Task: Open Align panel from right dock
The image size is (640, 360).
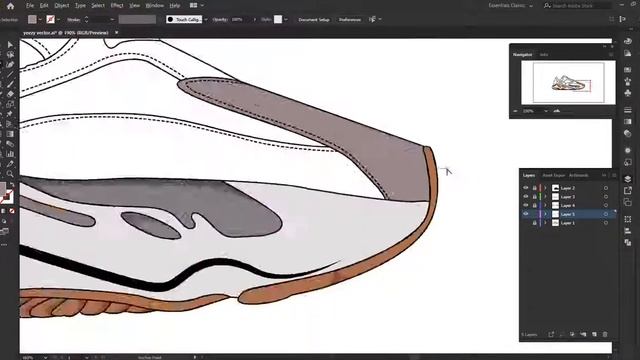Action: pos(628,231)
